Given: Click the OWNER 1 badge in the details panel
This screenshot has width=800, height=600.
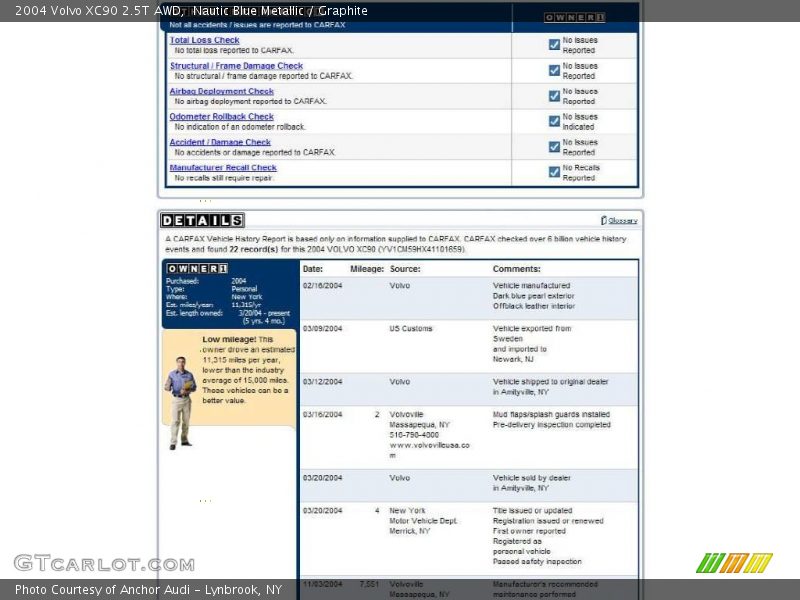Looking at the screenshot, I should coord(197,268).
